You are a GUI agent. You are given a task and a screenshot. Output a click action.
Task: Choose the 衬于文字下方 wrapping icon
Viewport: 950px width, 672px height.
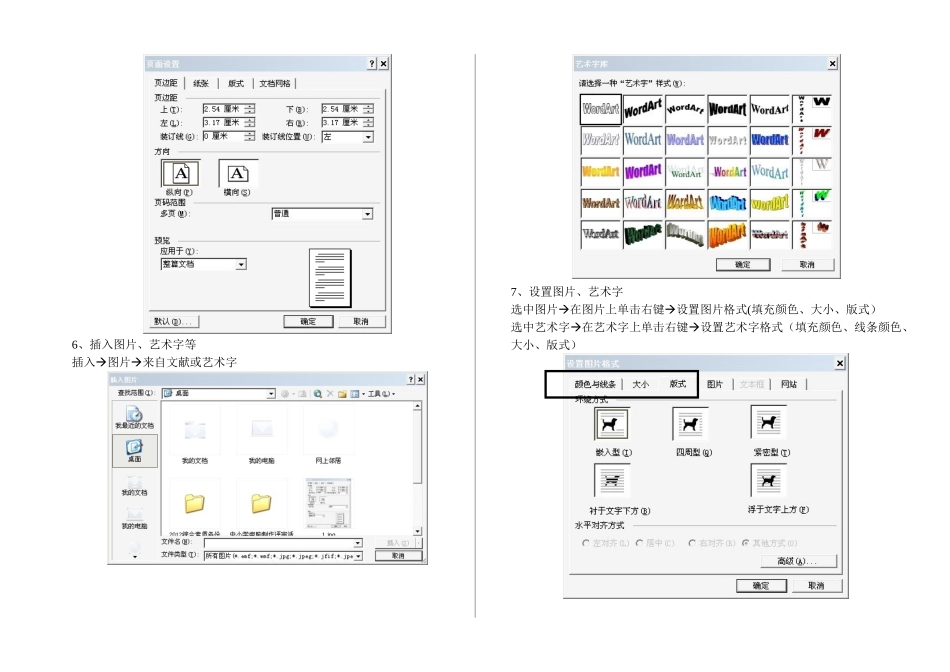(x=612, y=481)
